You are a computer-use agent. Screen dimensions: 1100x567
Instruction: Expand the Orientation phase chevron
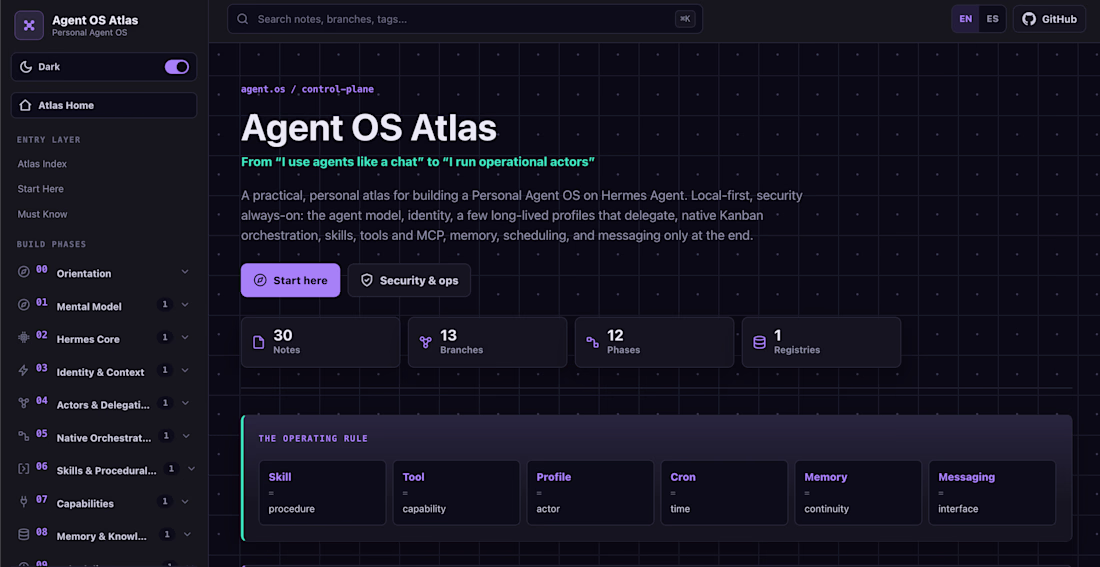point(185,272)
